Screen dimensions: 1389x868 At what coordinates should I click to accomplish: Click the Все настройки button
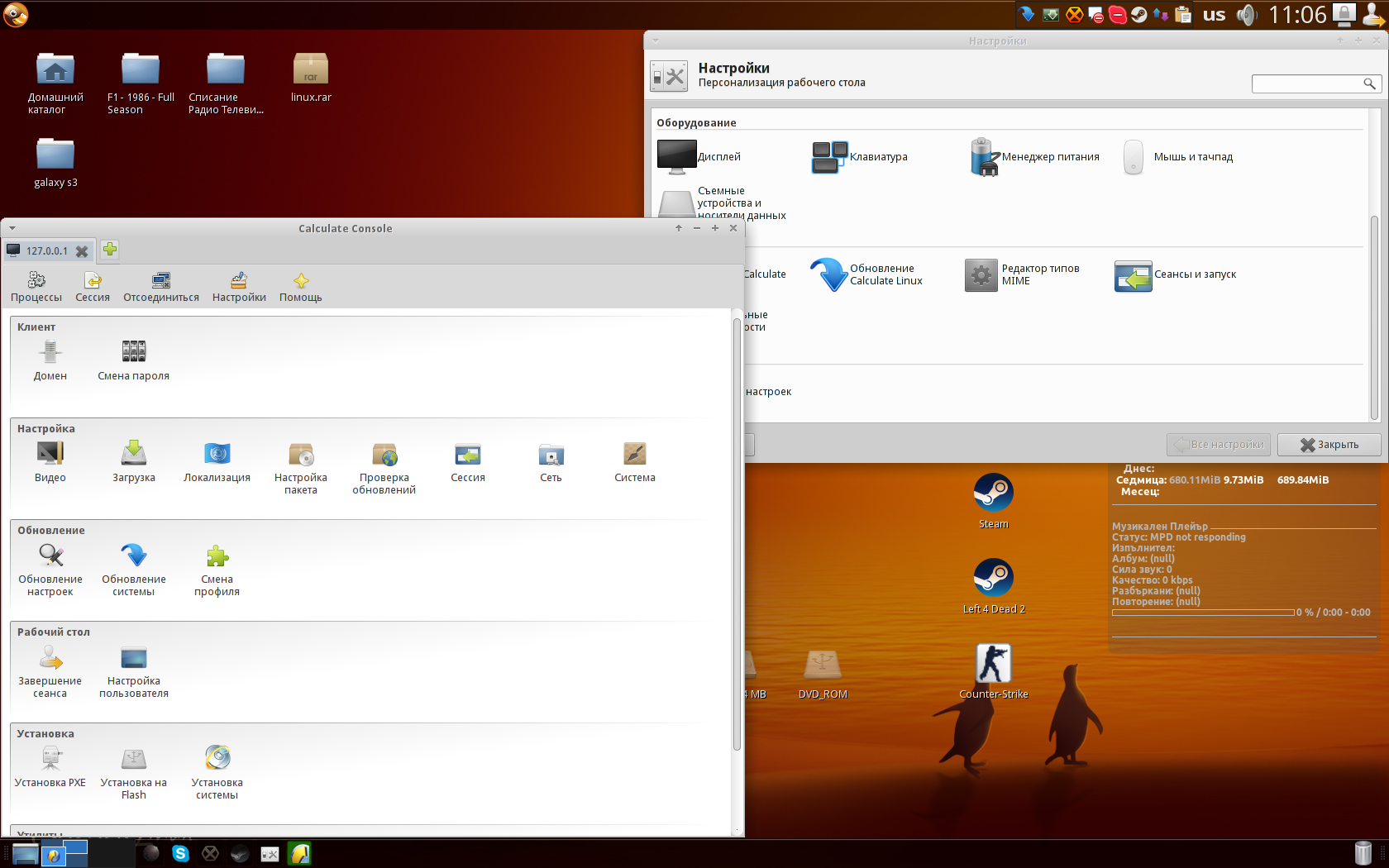1220,445
